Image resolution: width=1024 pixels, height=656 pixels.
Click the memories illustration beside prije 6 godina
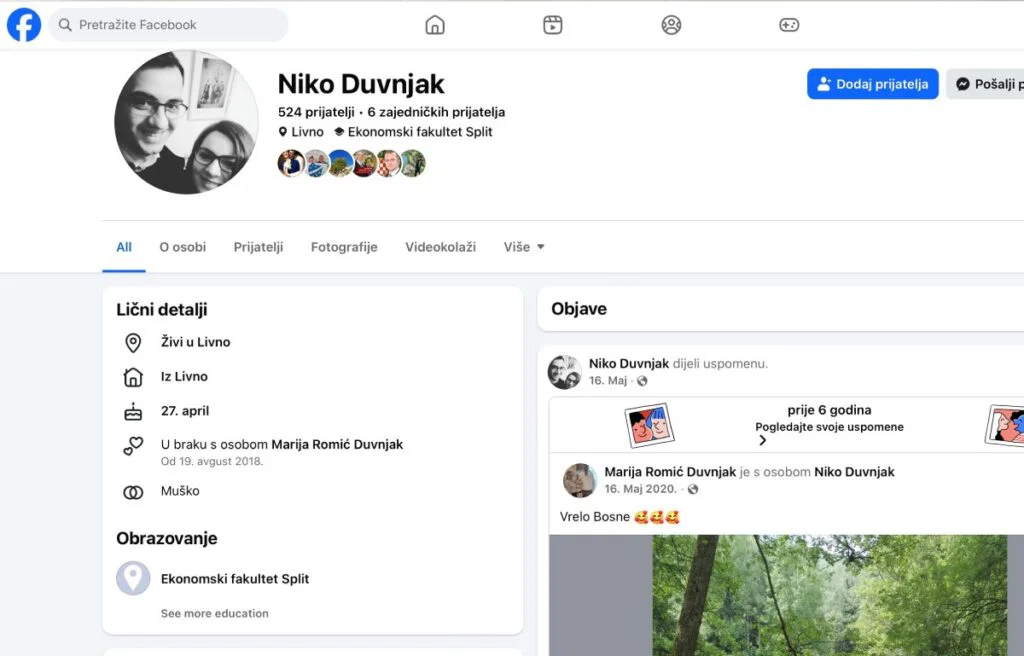tap(649, 425)
